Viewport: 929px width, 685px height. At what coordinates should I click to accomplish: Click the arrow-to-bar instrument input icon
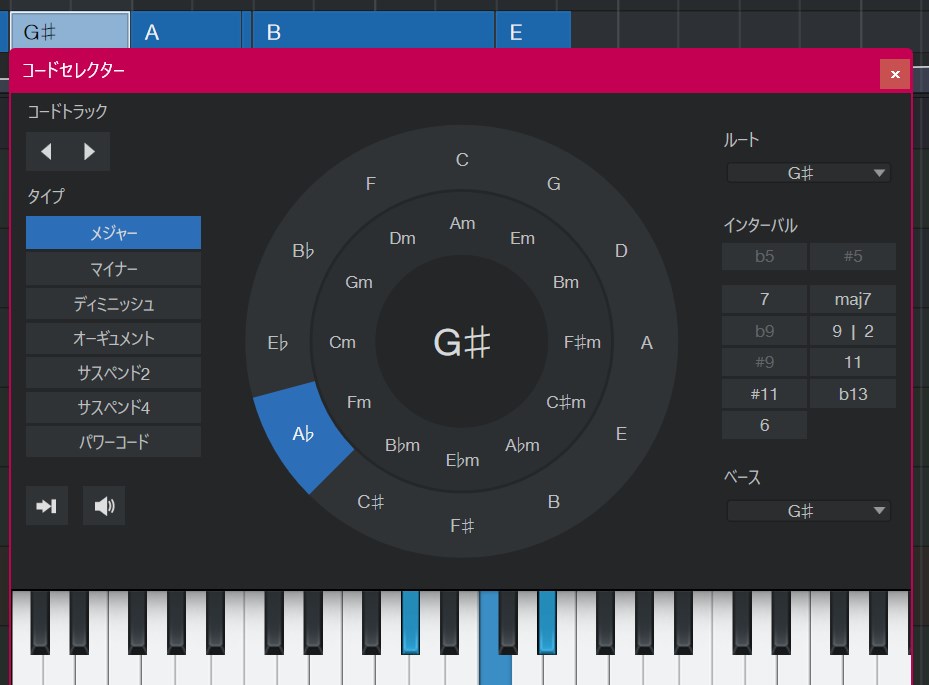(47, 506)
